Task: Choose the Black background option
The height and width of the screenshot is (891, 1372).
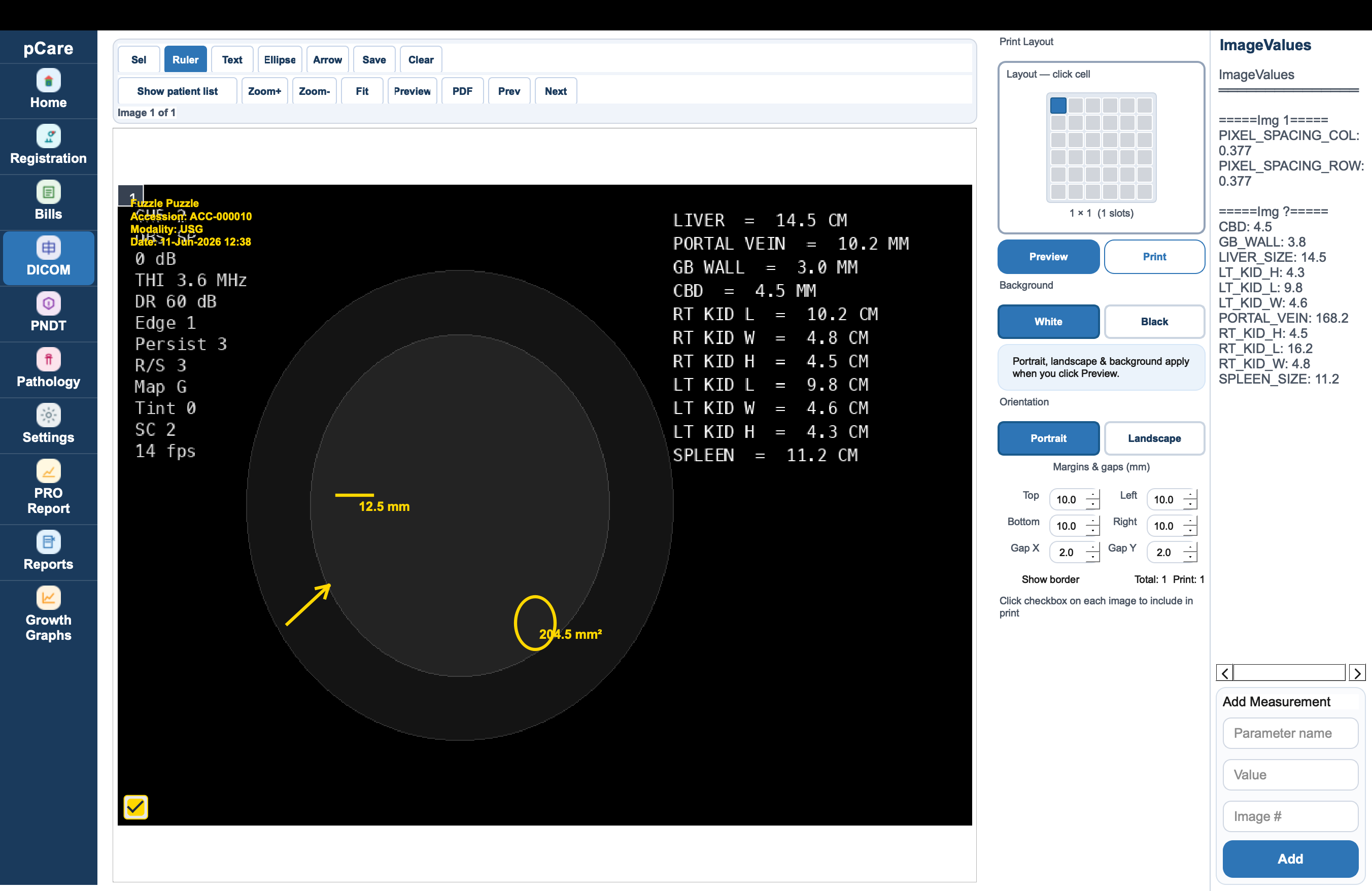Action: 1154,322
